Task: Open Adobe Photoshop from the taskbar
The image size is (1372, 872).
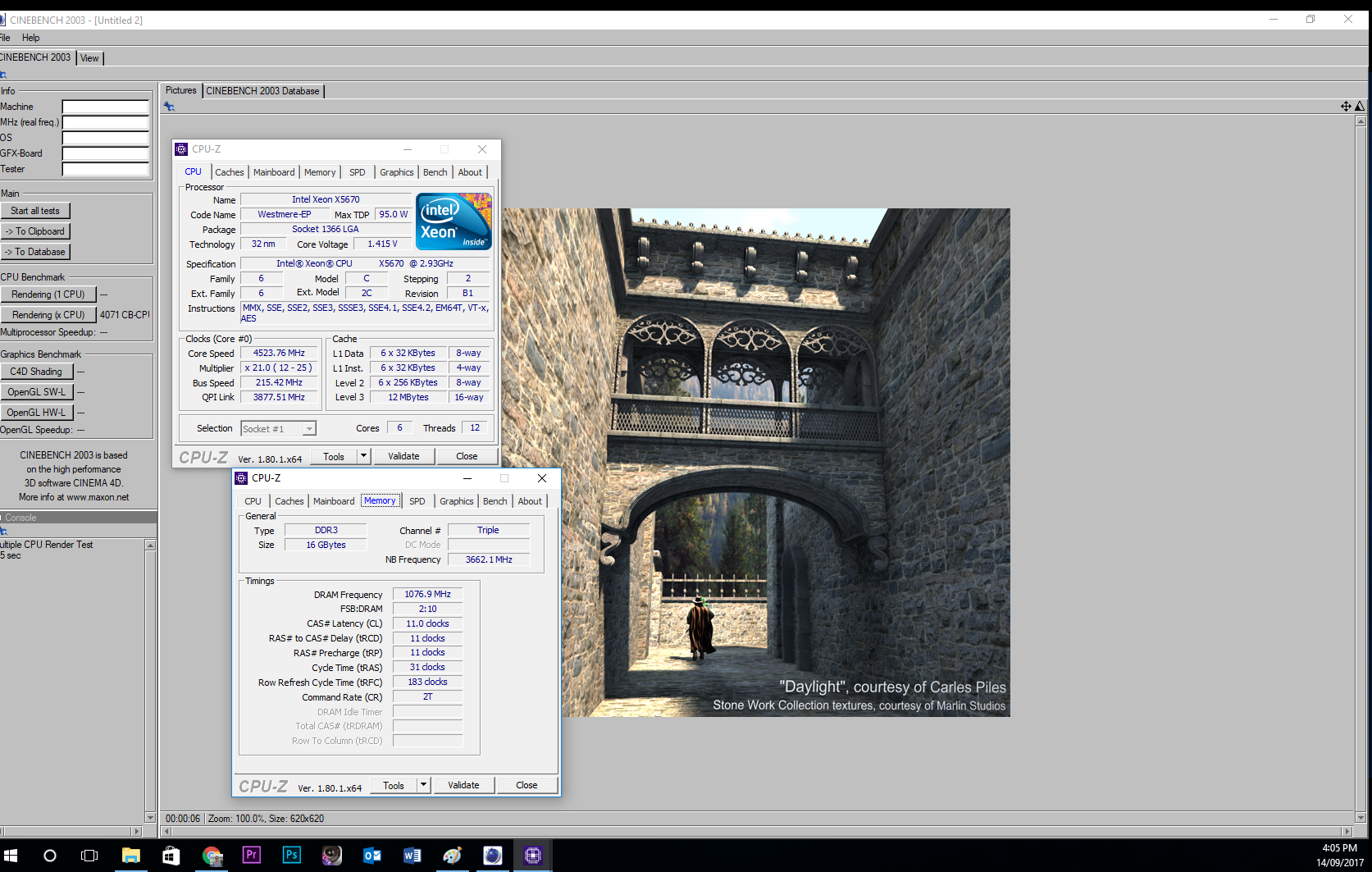Action: click(x=291, y=855)
